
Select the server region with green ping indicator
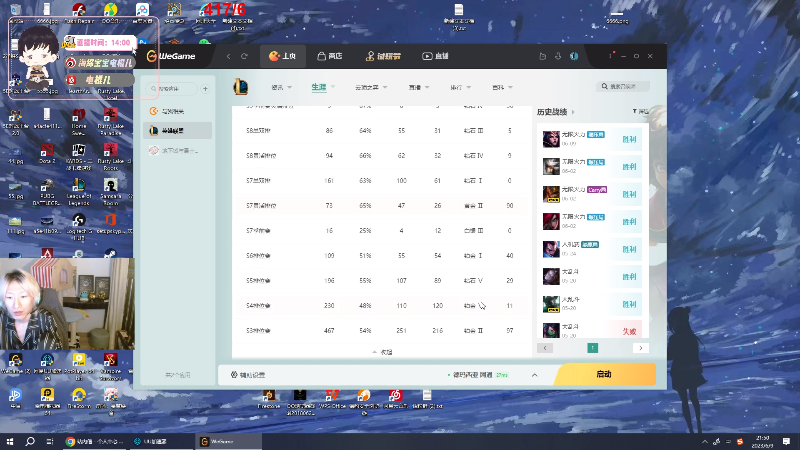pos(478,375)
